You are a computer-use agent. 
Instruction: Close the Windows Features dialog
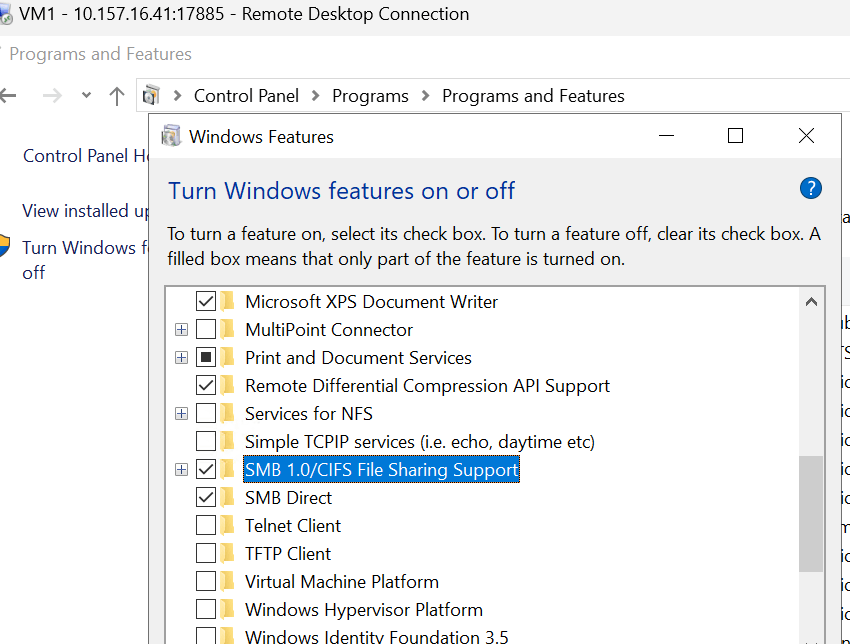point(806,136)
